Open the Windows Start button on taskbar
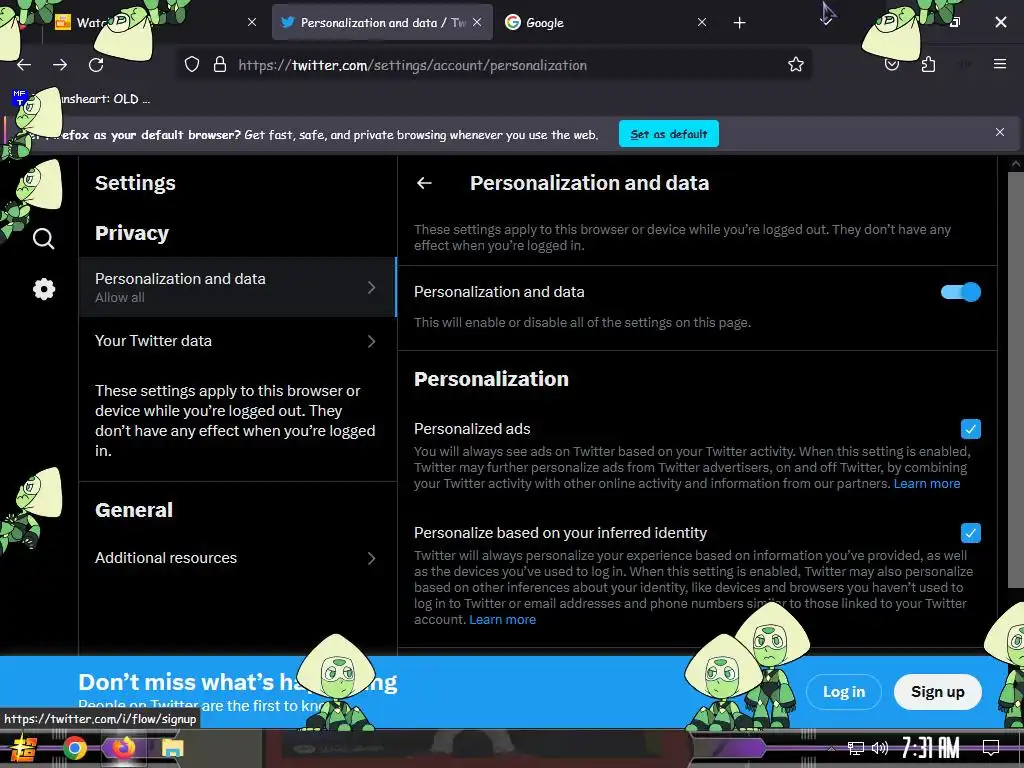1024x768 pixels. [24, 748]
